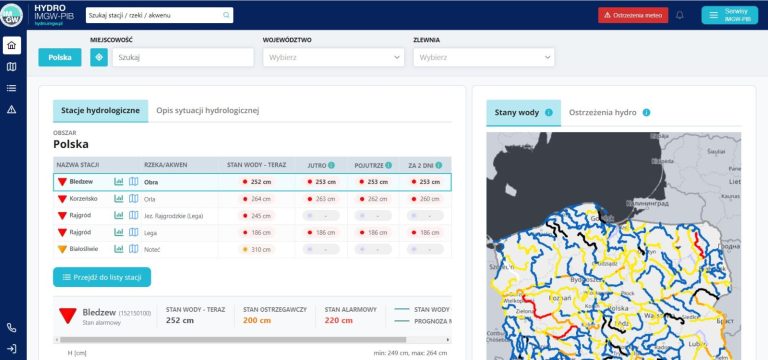The image size is (768, 360).
Task: Click the 245 cm value for Rajgród
Action: pyautogui.click(x=257, y=216)
